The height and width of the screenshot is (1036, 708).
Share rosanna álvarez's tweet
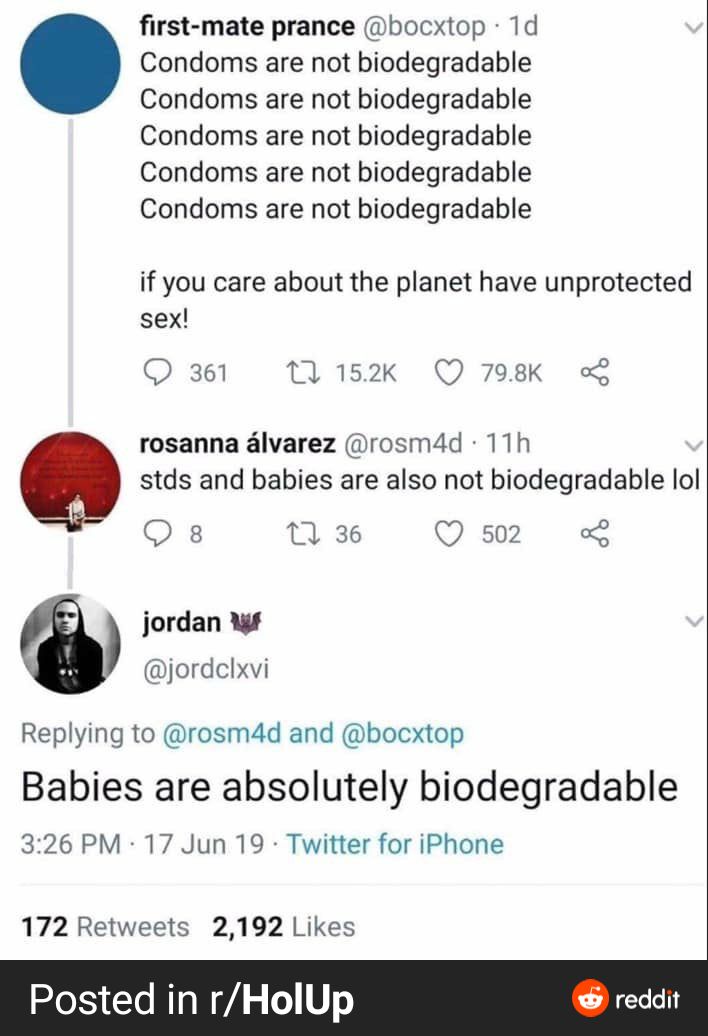[x=594, y=534]
